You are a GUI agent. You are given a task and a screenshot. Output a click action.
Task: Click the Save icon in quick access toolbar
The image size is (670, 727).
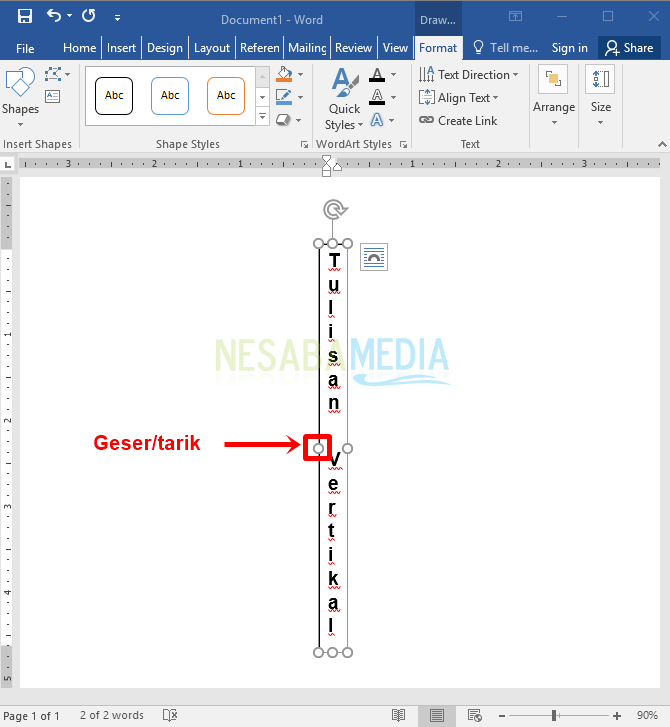(25, 16)
